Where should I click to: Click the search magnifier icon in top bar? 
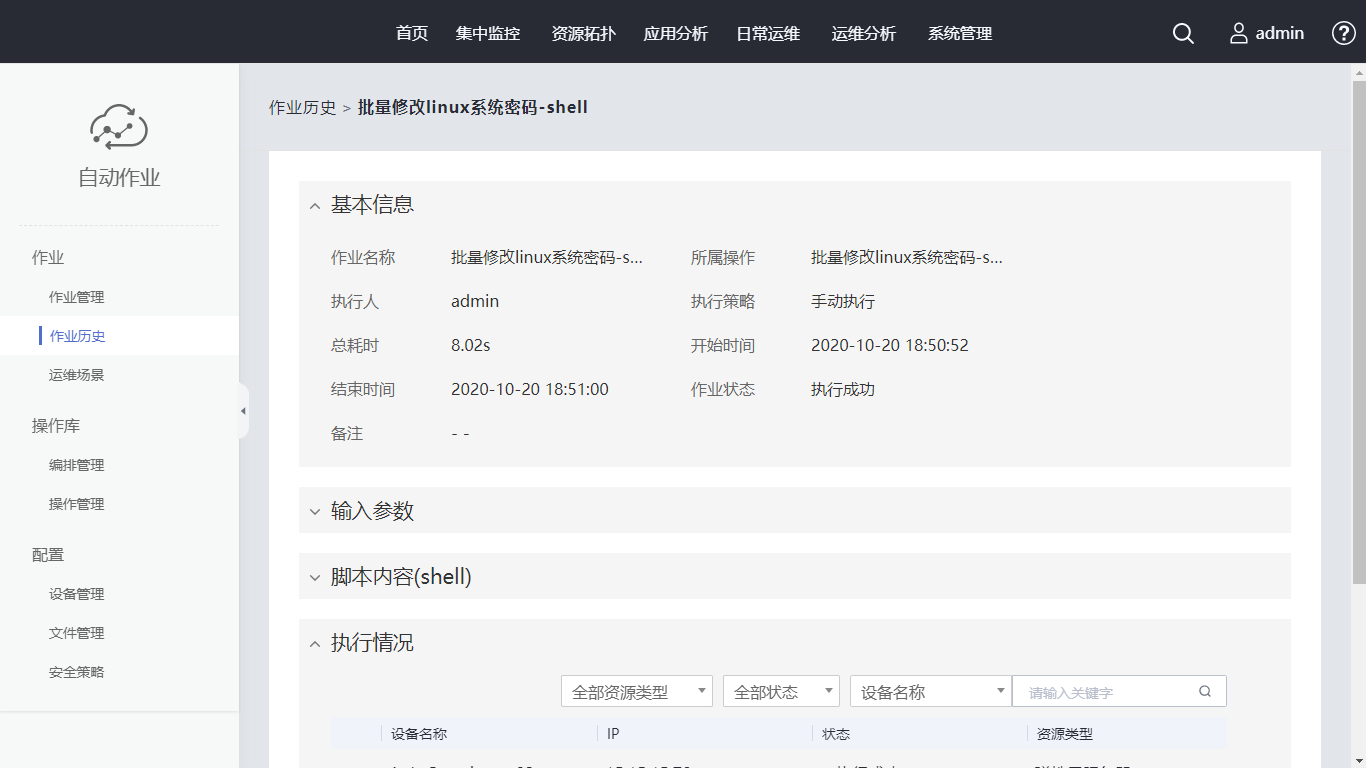click(x=1183, y=33)
